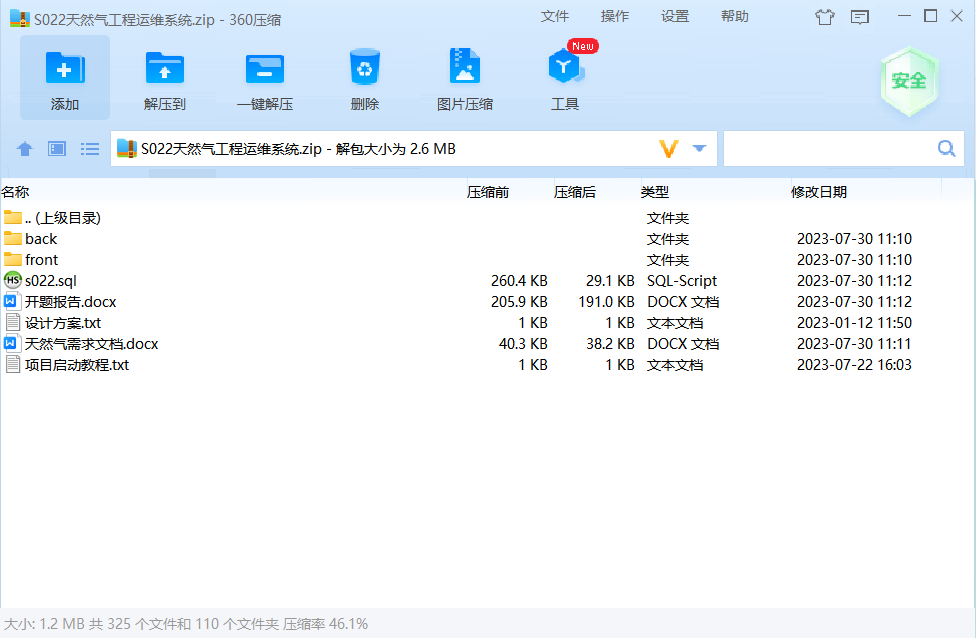Click the back folder icon
Image resolution: width=976 pixels, height=638 pixels.
(x=12, y=238)
